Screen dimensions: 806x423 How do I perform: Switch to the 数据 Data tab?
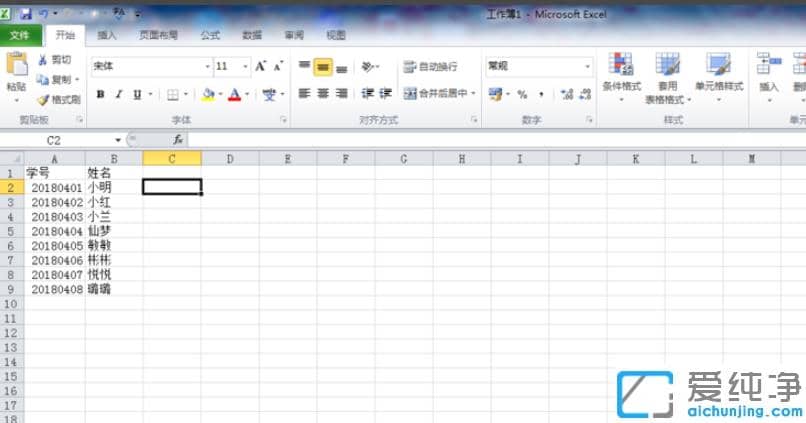click(252, 35)
